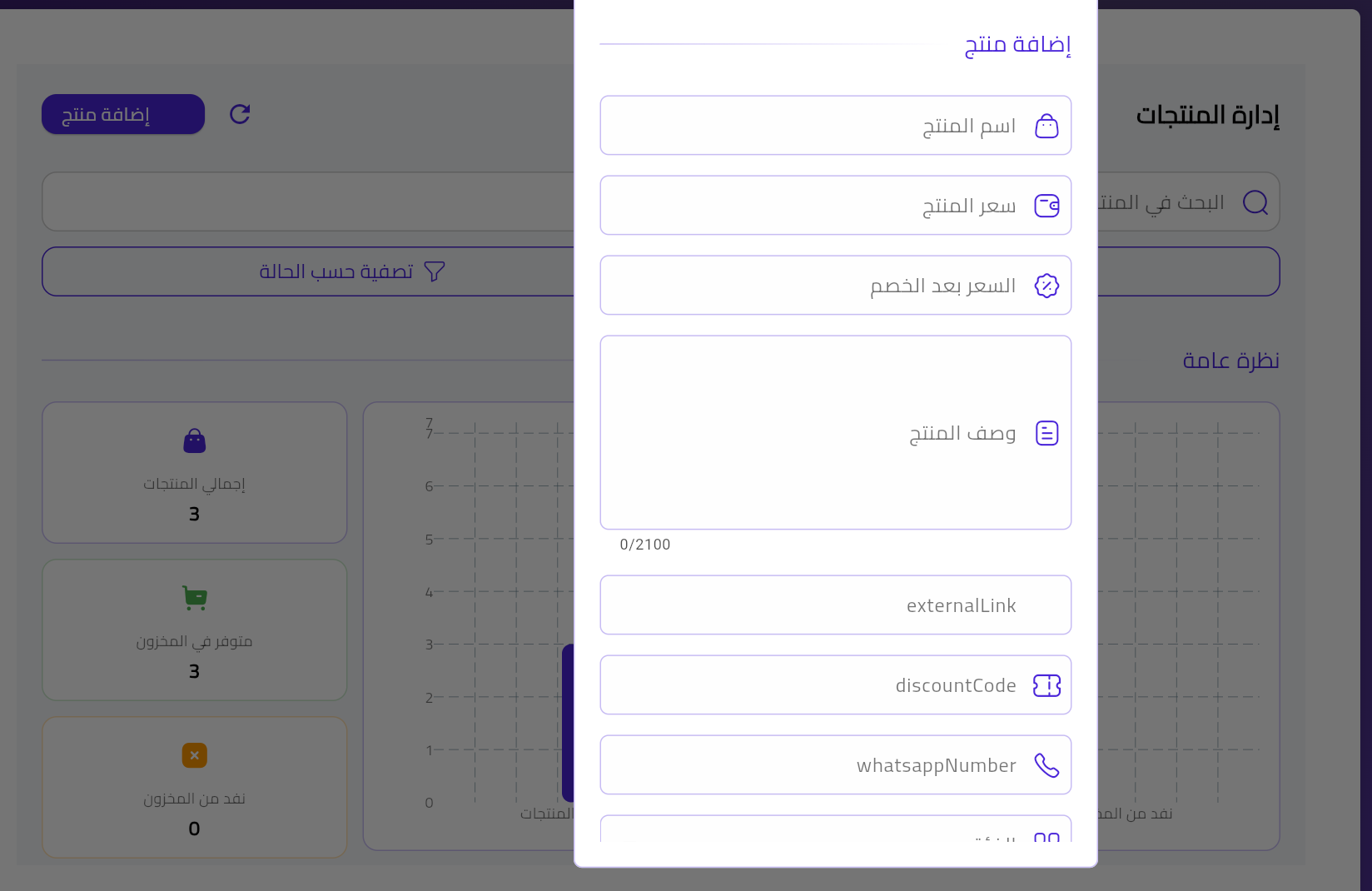Click the search magnifier icon in البحث في المنتجات
Screen dimensions: 1372x891
click(x=1255, y=202)
